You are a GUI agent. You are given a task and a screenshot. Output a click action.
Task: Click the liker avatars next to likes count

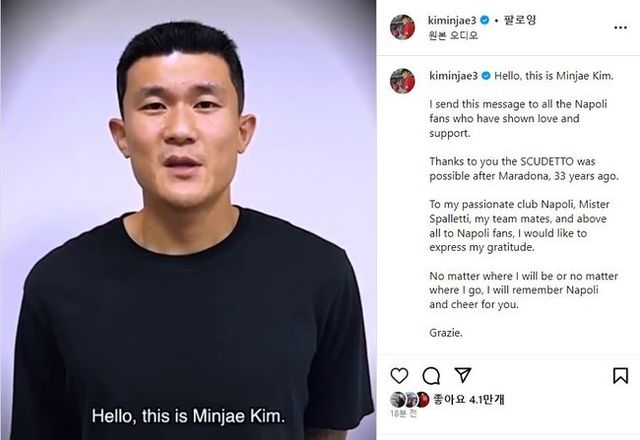[x=409, y=400]
